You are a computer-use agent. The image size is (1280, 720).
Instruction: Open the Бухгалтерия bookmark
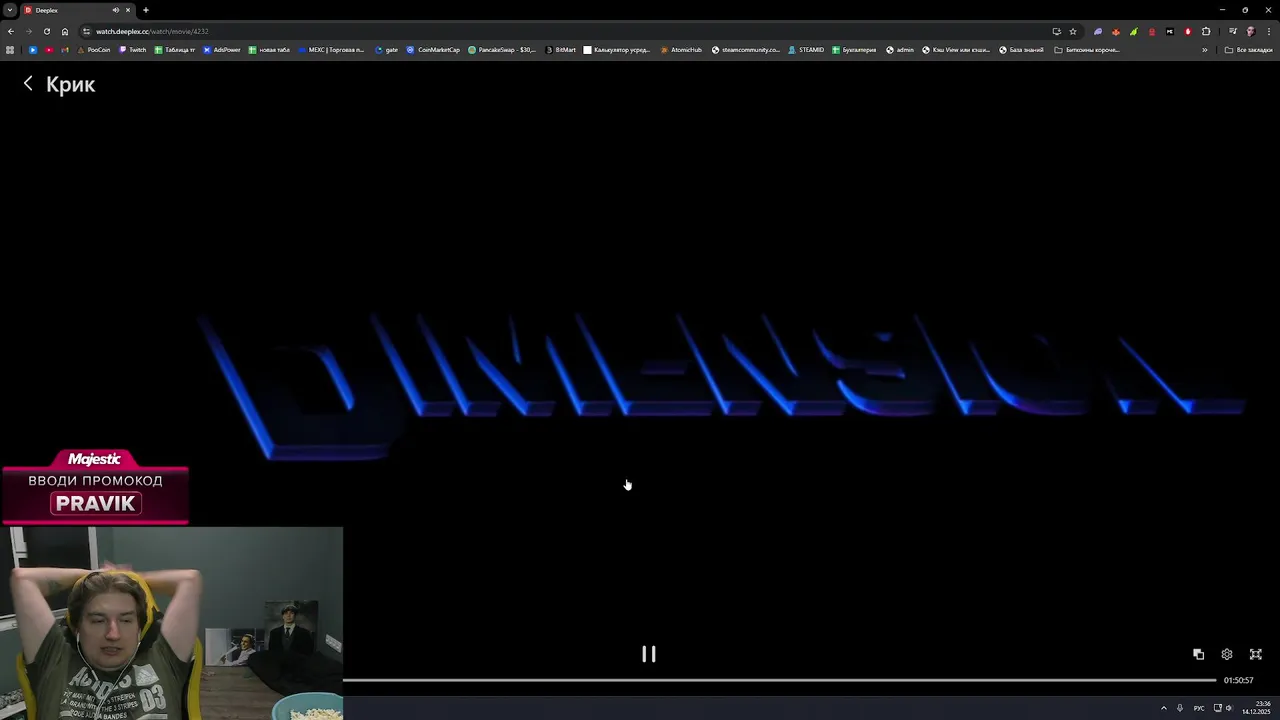click(854, 50)
